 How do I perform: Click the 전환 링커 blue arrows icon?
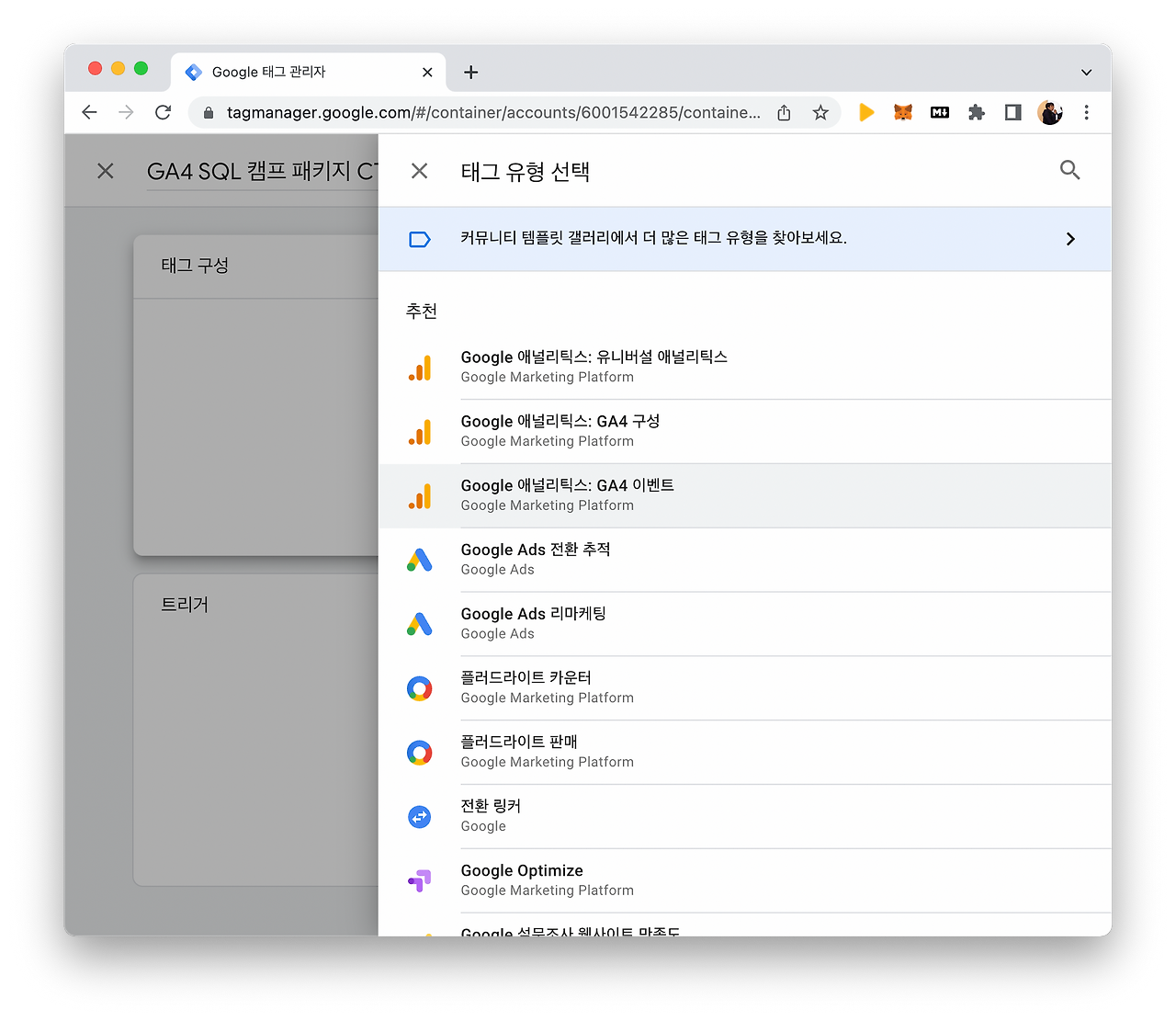tap(420, 817)
